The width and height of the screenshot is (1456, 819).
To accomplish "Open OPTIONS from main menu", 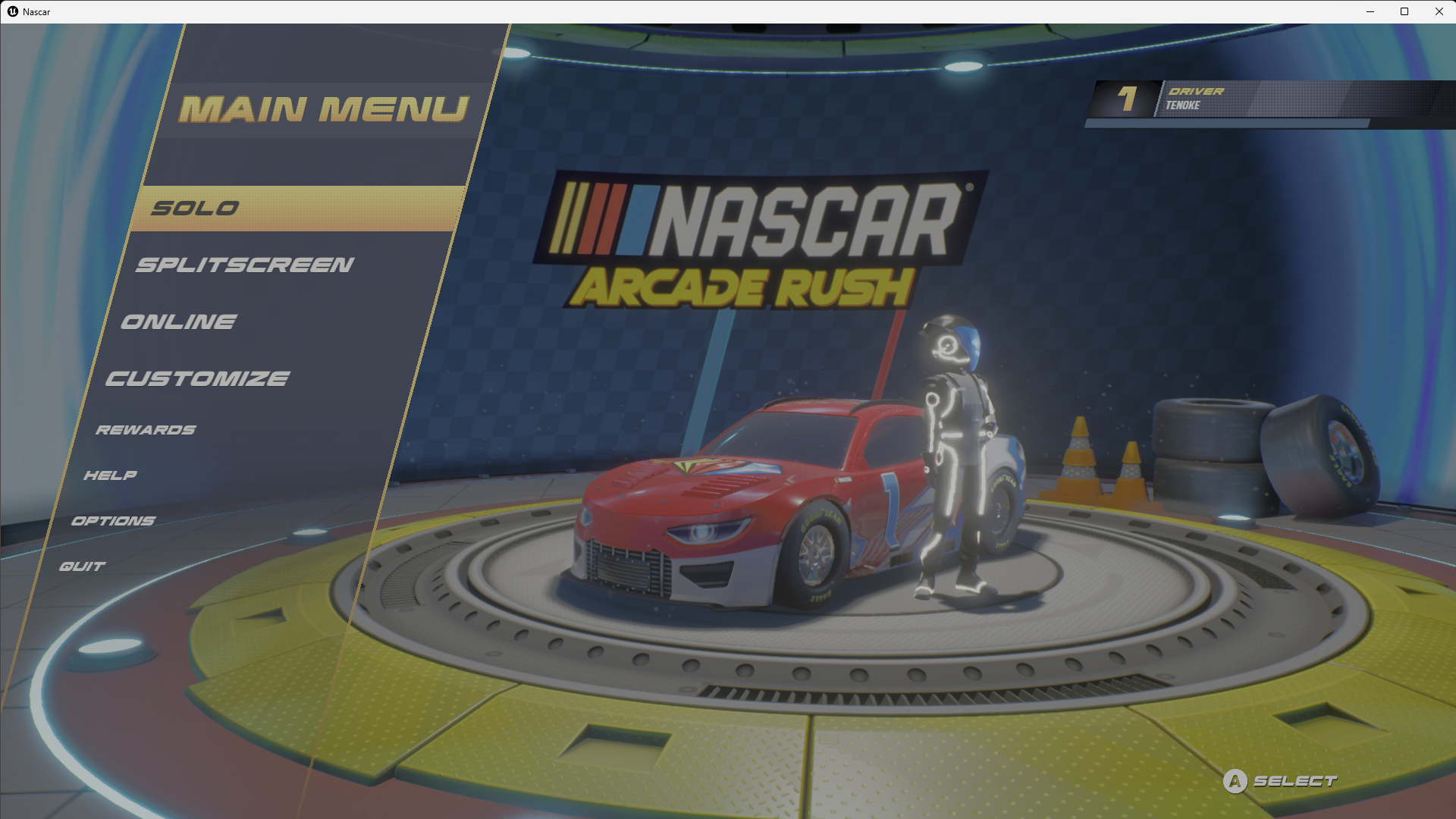I will 113,521.
